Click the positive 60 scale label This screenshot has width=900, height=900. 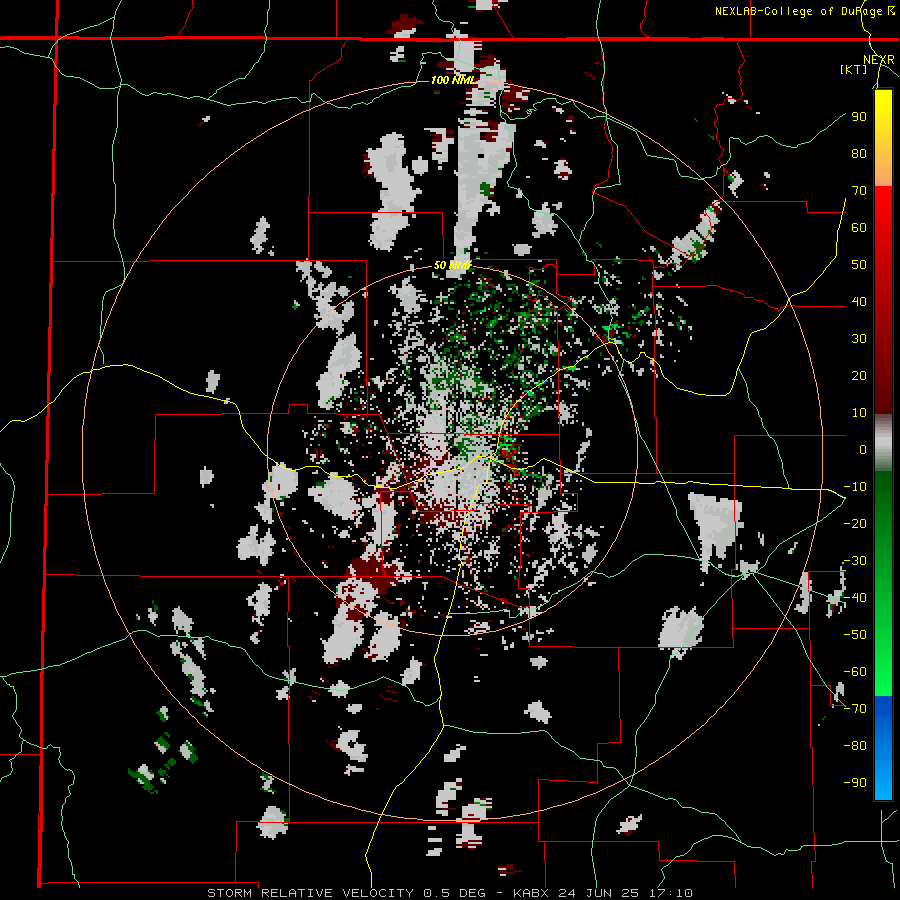(x=859, y=227)
